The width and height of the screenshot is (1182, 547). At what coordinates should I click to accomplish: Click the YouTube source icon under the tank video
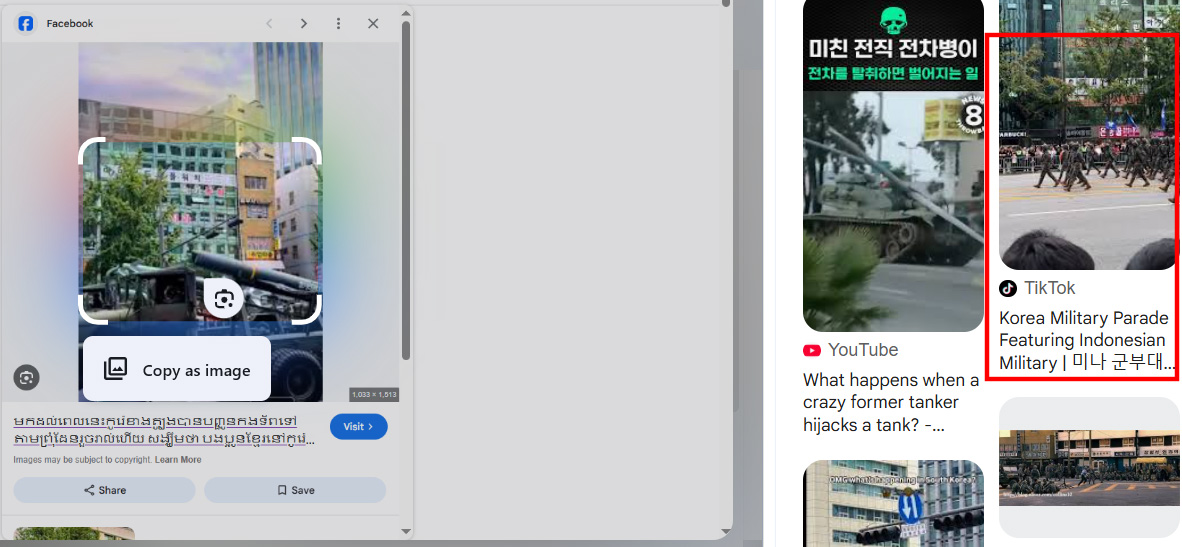812,350
